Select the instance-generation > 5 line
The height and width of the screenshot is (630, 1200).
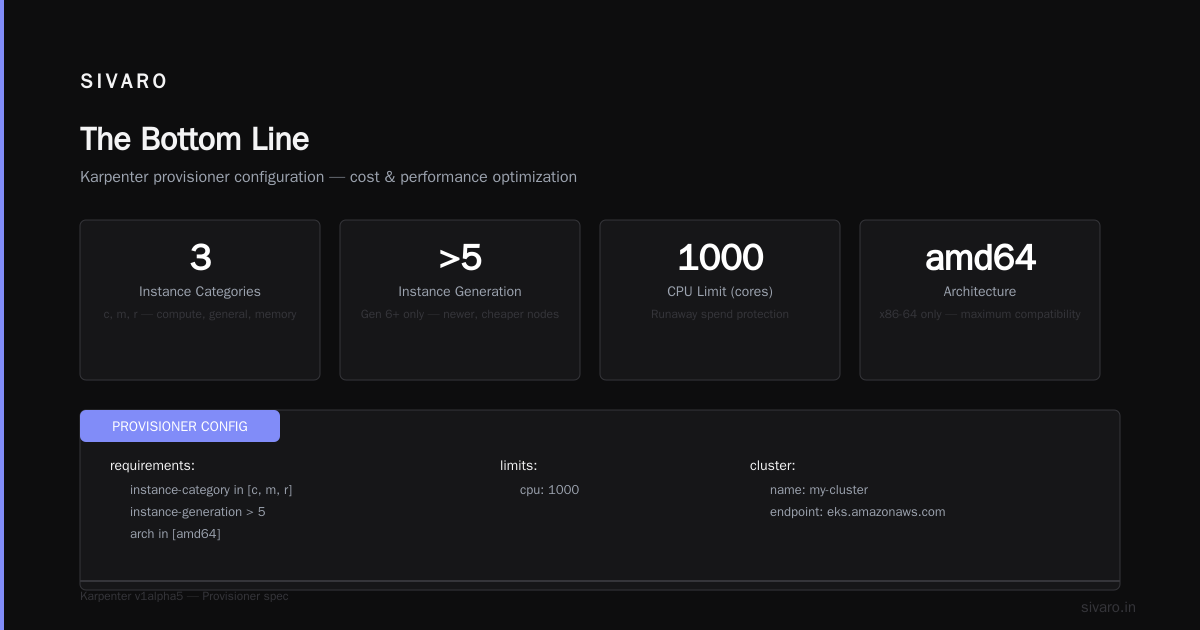198,512
